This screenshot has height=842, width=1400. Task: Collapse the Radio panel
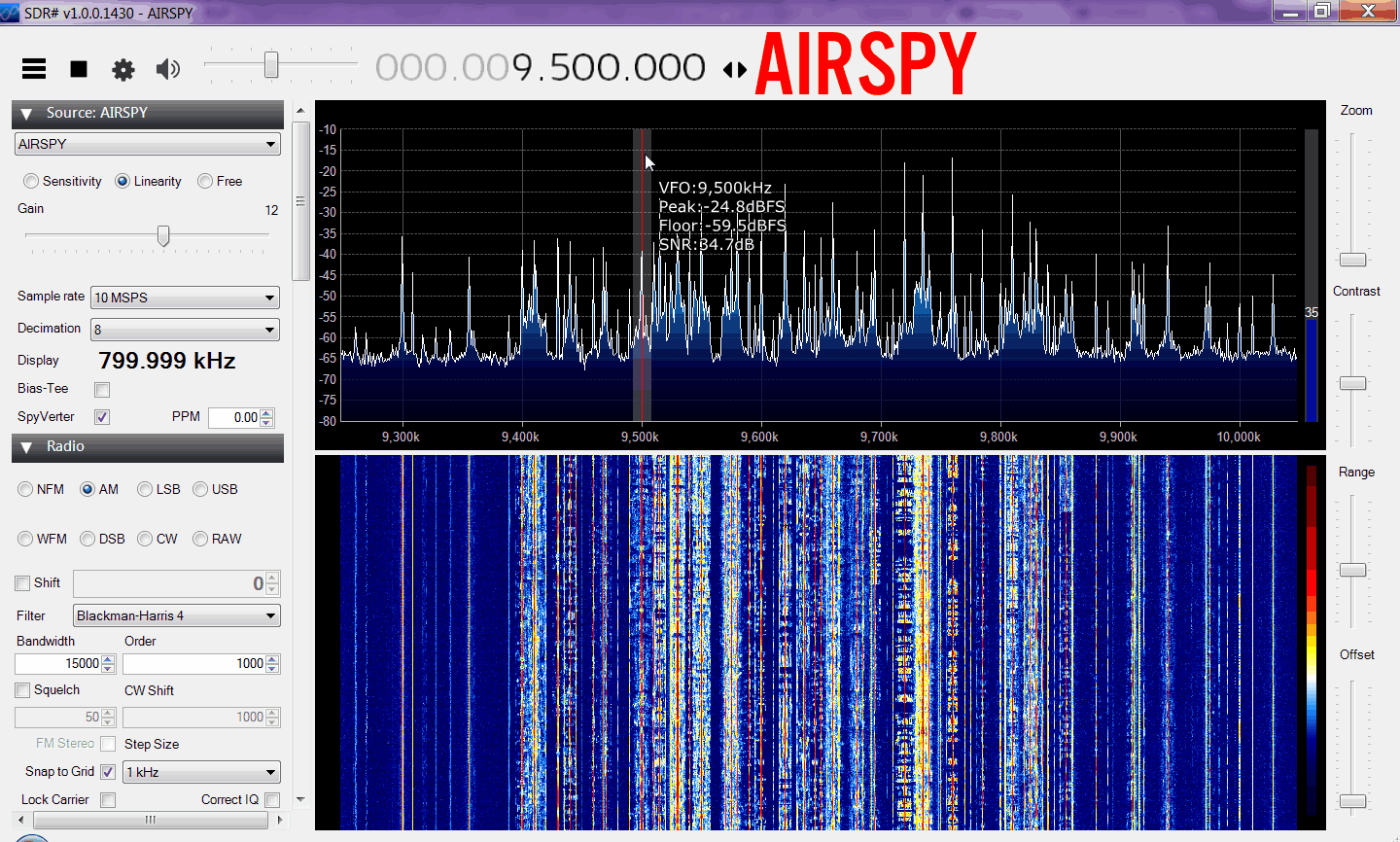point(27,447)
